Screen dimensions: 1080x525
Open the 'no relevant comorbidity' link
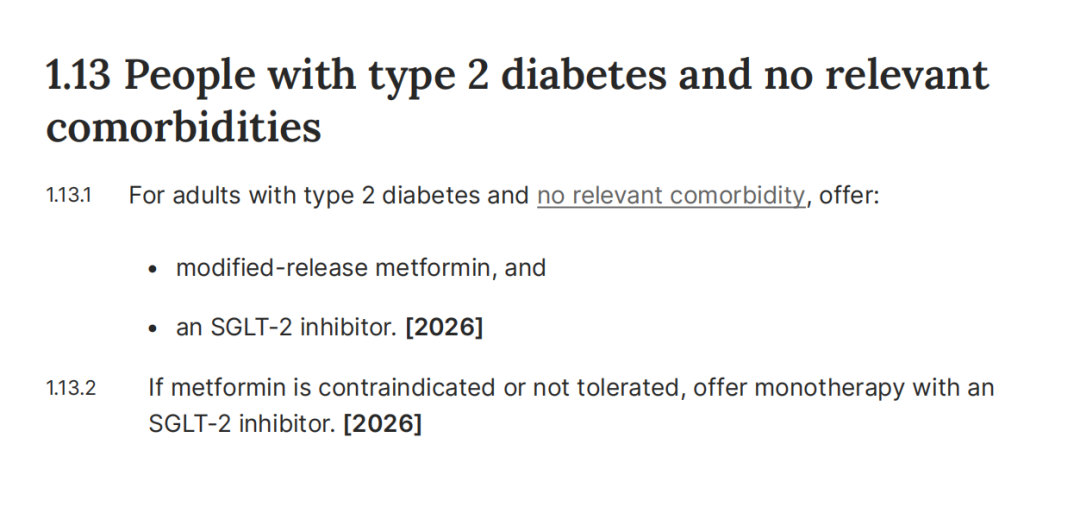(670, 196)
